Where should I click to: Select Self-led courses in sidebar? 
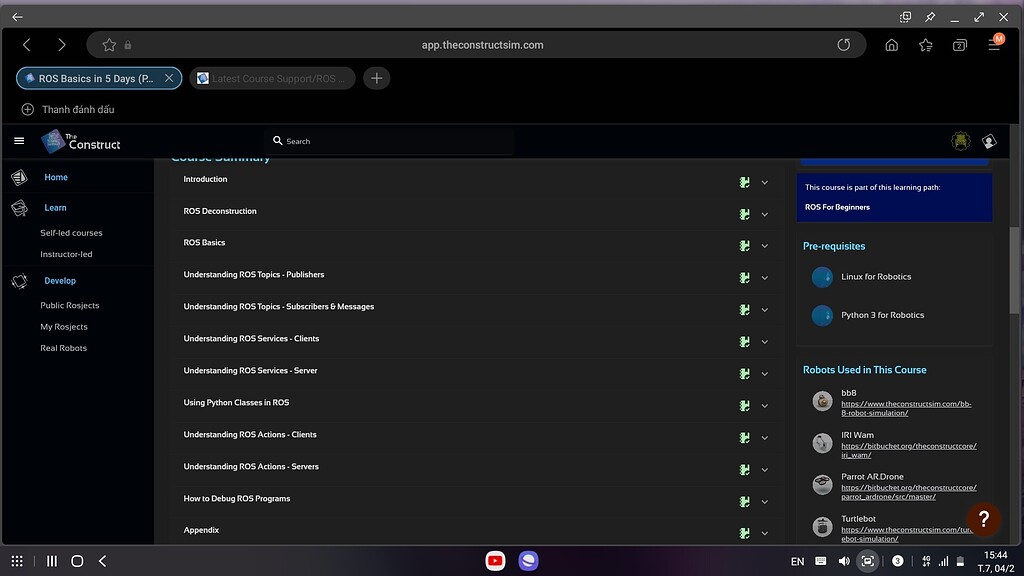pos(71,233)
